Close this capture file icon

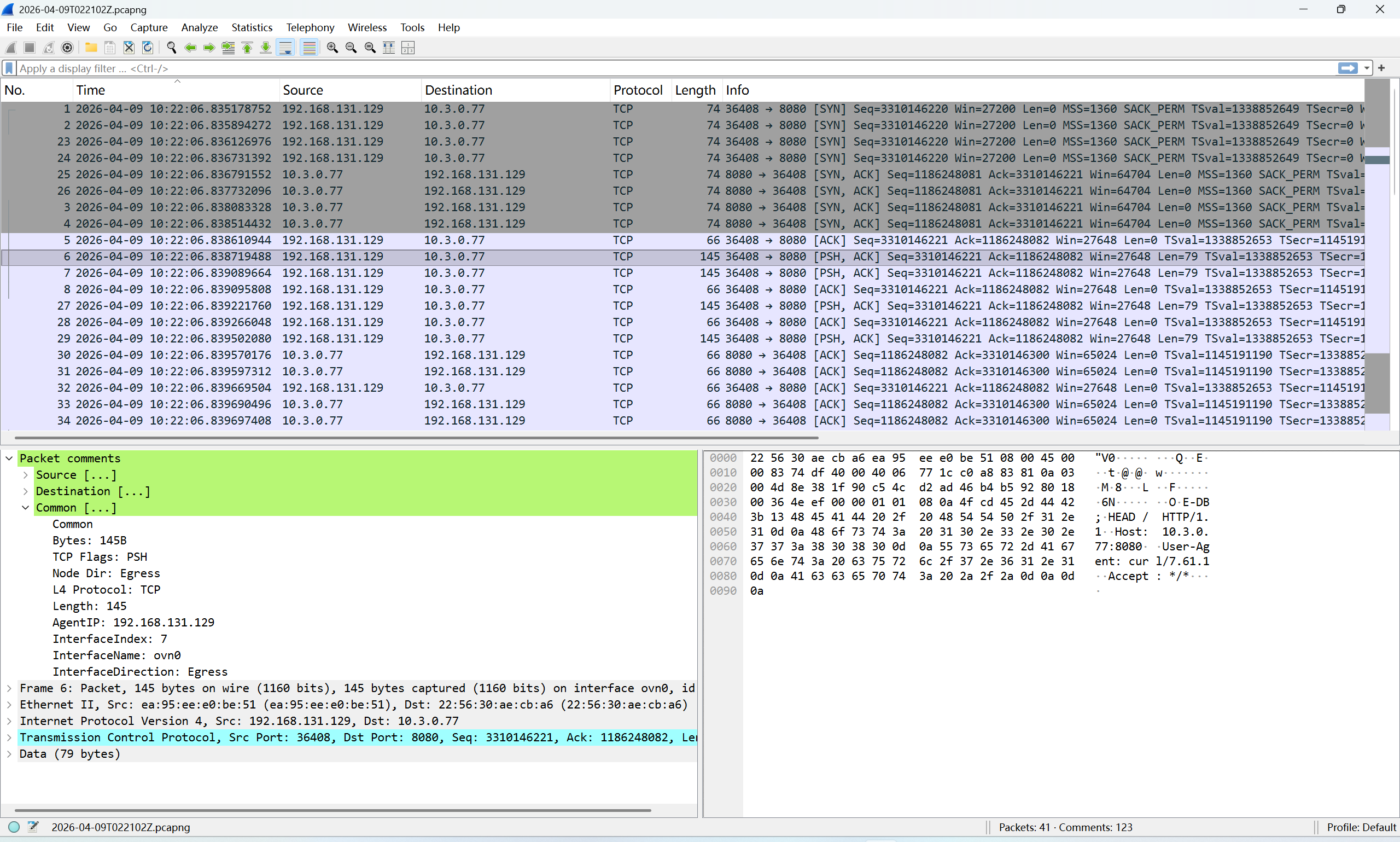click(x=129, y=48)
